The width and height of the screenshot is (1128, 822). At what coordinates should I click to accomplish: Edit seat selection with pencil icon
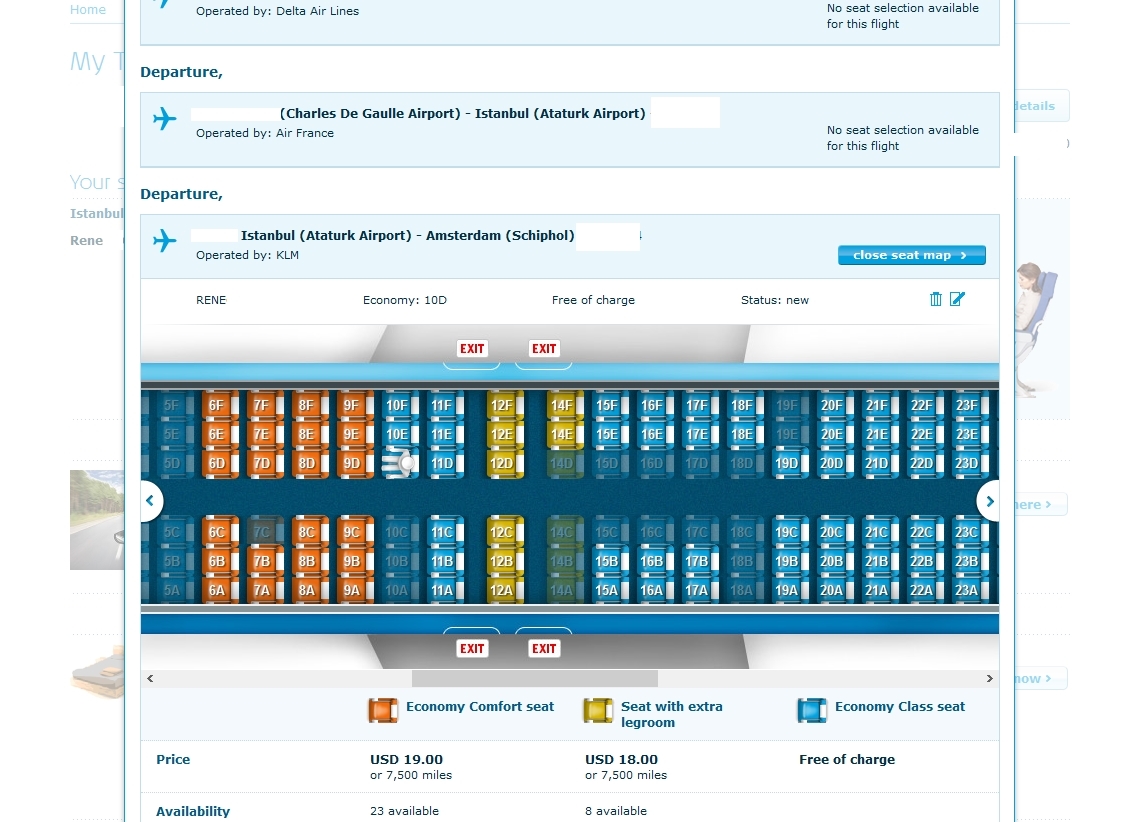click(x=957, y=299)
